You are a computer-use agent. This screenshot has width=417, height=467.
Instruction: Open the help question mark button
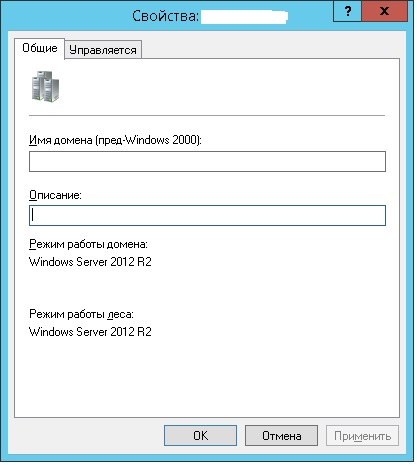click(347, 12)
